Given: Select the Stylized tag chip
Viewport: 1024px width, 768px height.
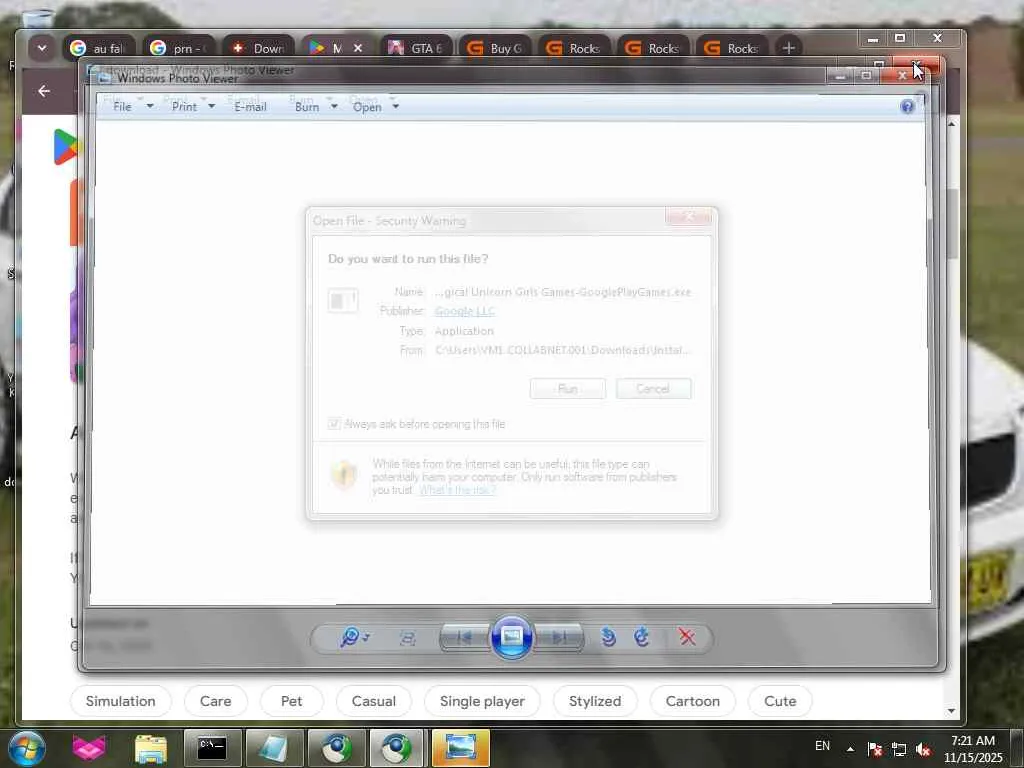Looking at the screenshot, I should coord(595,701).
